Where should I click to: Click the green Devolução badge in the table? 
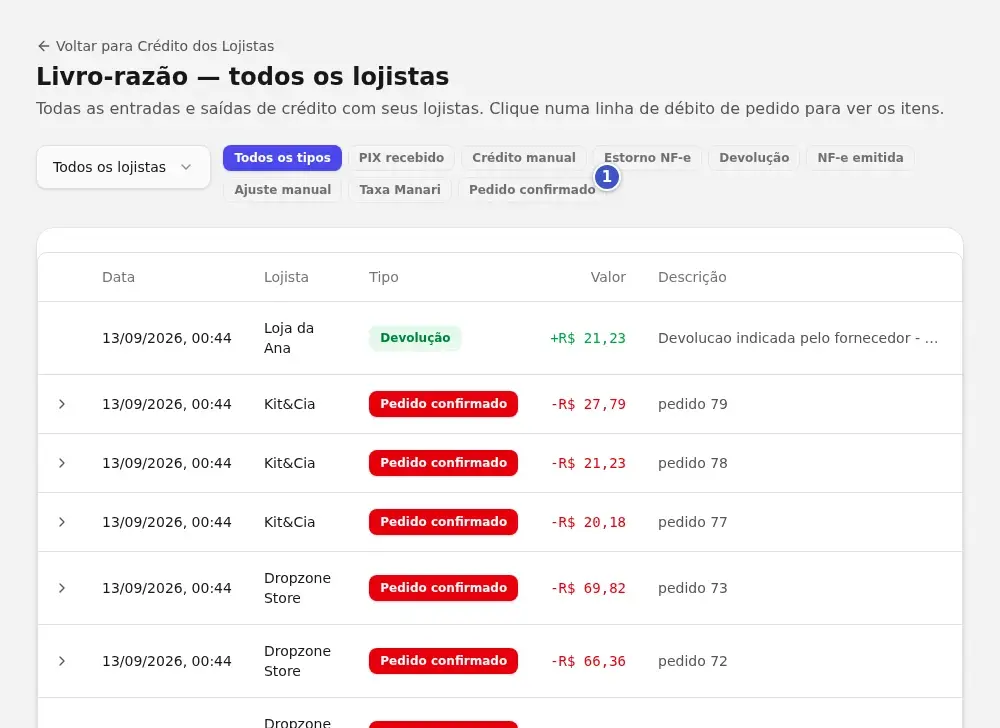tap(415, 338)
